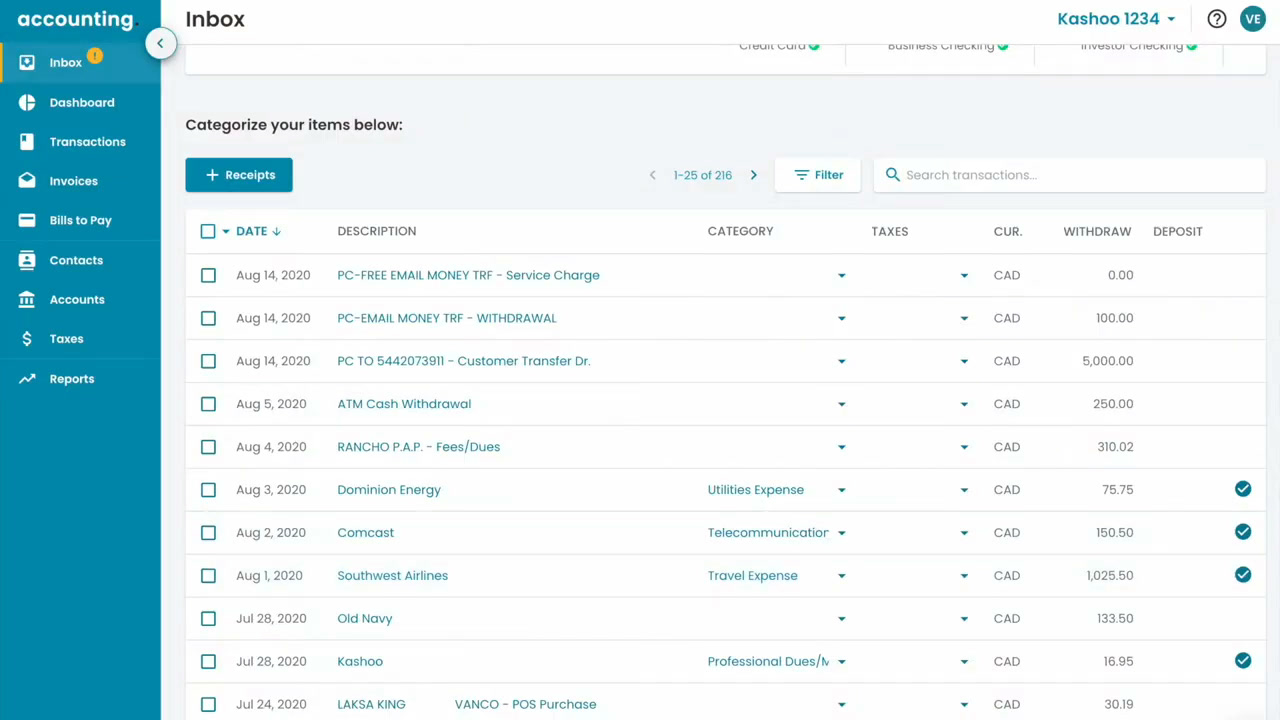
Task: Sort by the DATE column header
Action: pos(258,231)
